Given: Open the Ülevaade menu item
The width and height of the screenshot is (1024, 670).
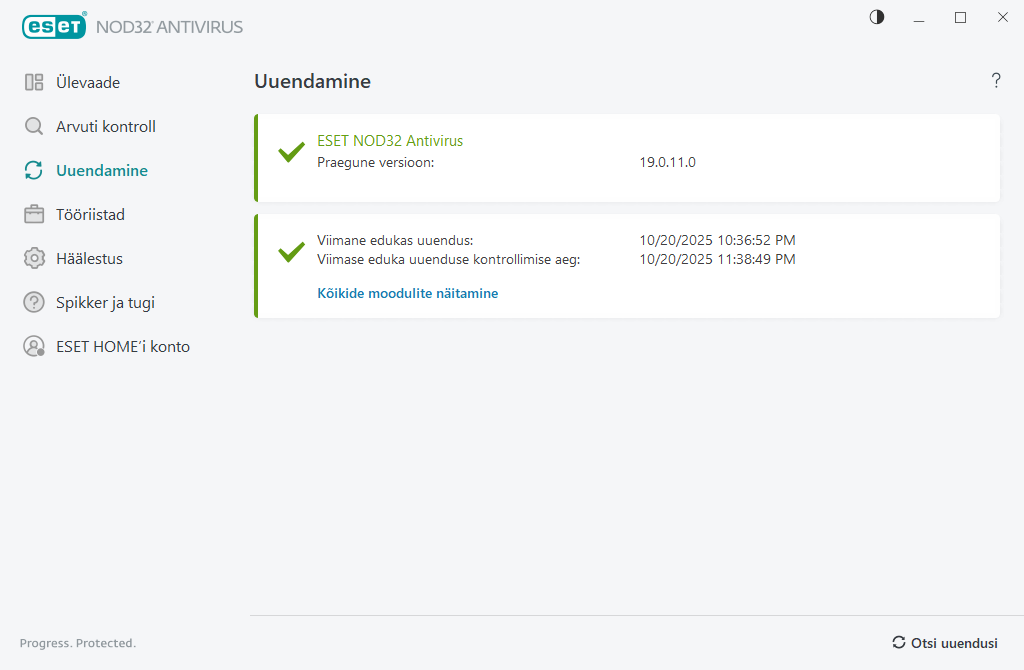Looking at the screenshot, I should pyautogui.click(x=88, y=83).
